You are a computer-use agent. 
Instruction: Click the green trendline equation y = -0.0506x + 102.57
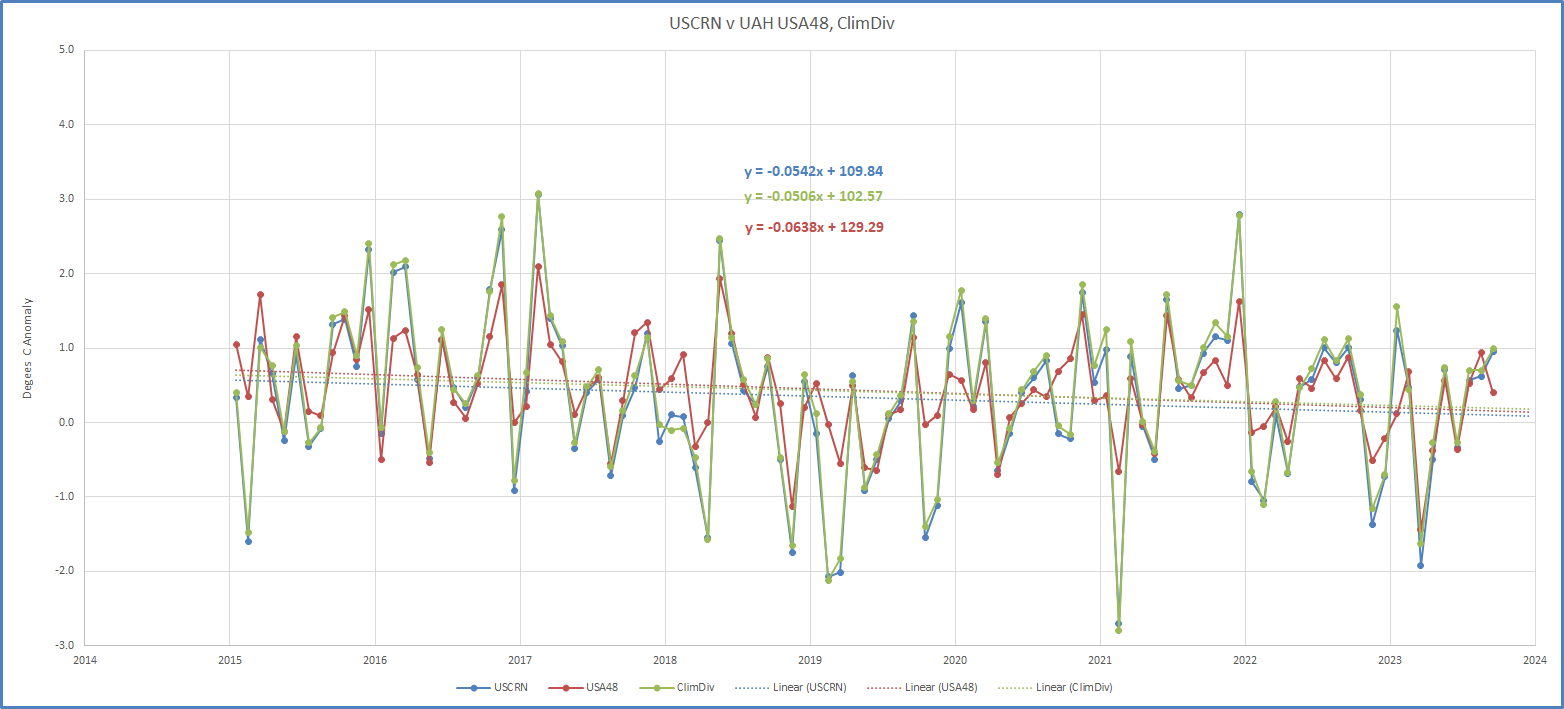pos(813,196)
